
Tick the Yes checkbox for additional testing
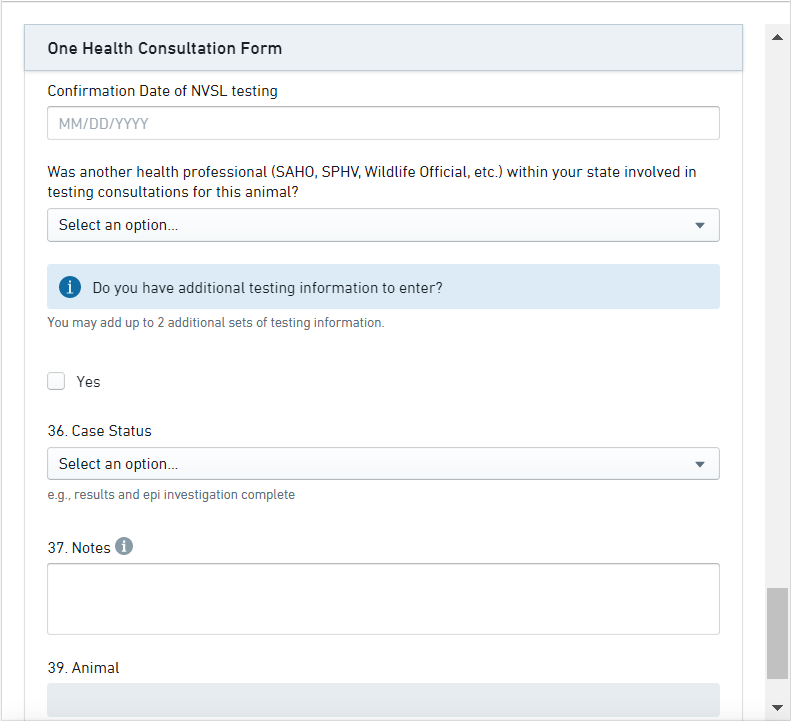pyautogui.click(x=57, y=381)
